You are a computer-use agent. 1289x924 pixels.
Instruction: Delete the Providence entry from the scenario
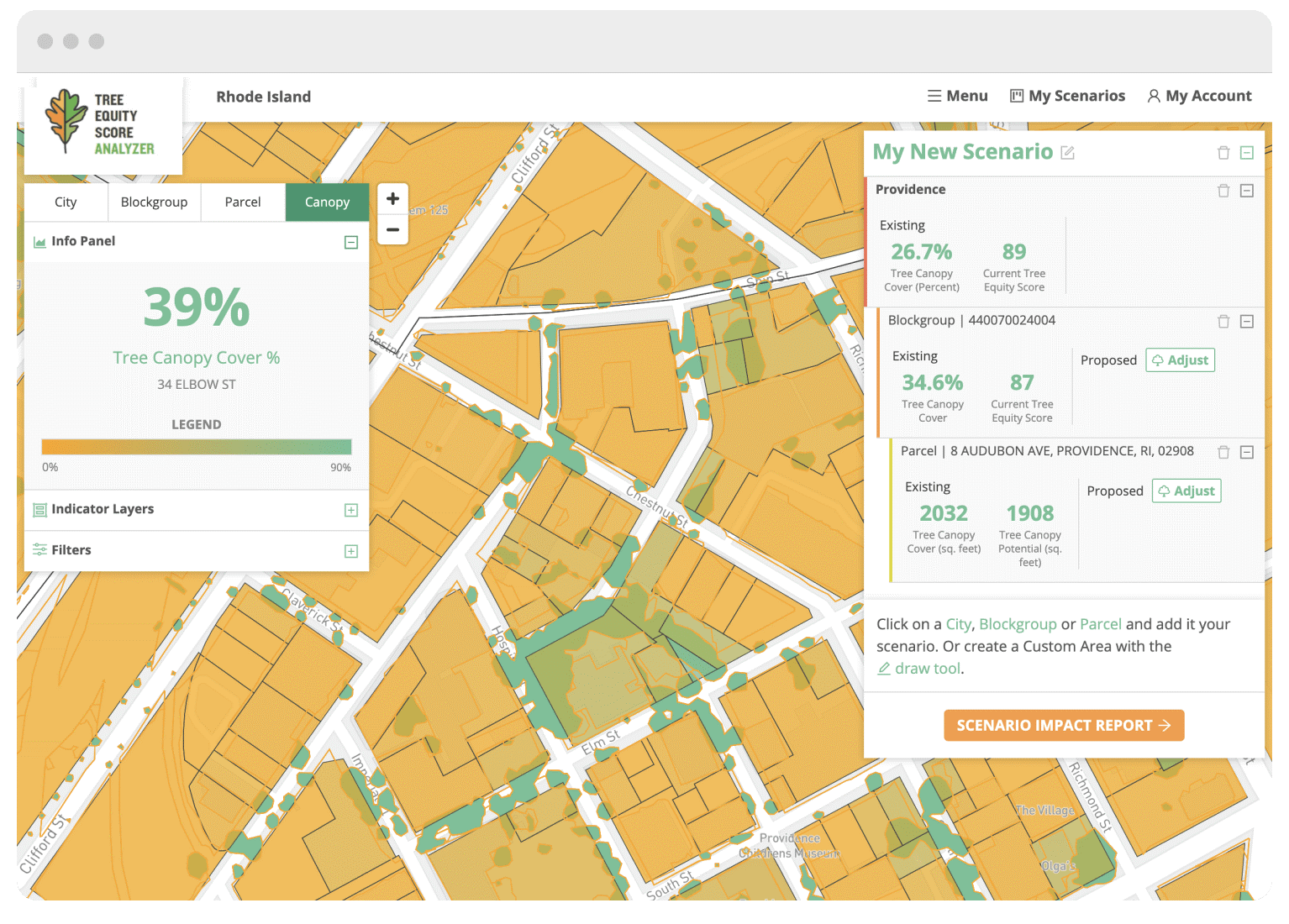click(1223, 191)
